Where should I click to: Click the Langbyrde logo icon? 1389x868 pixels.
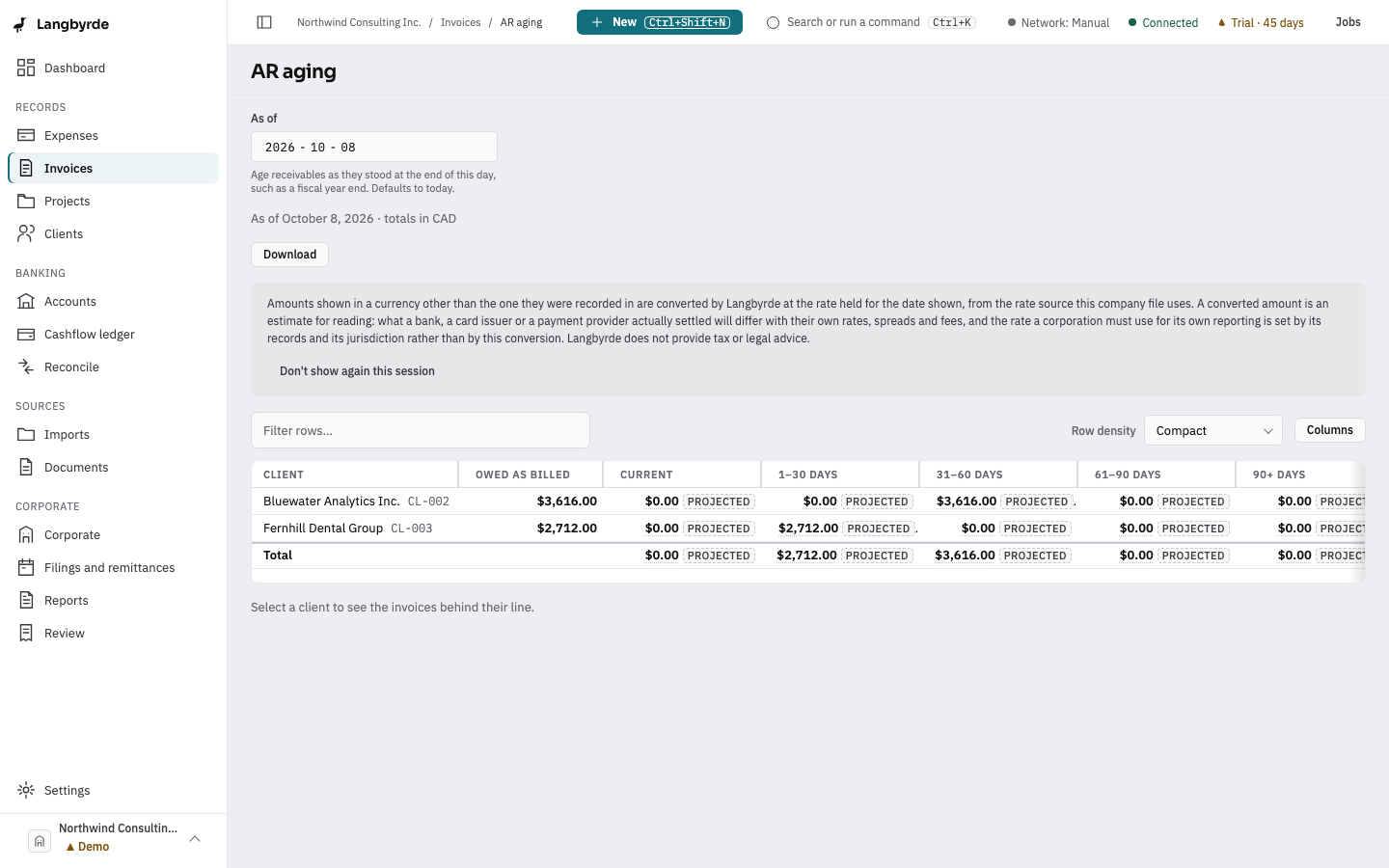coord(20,24)
